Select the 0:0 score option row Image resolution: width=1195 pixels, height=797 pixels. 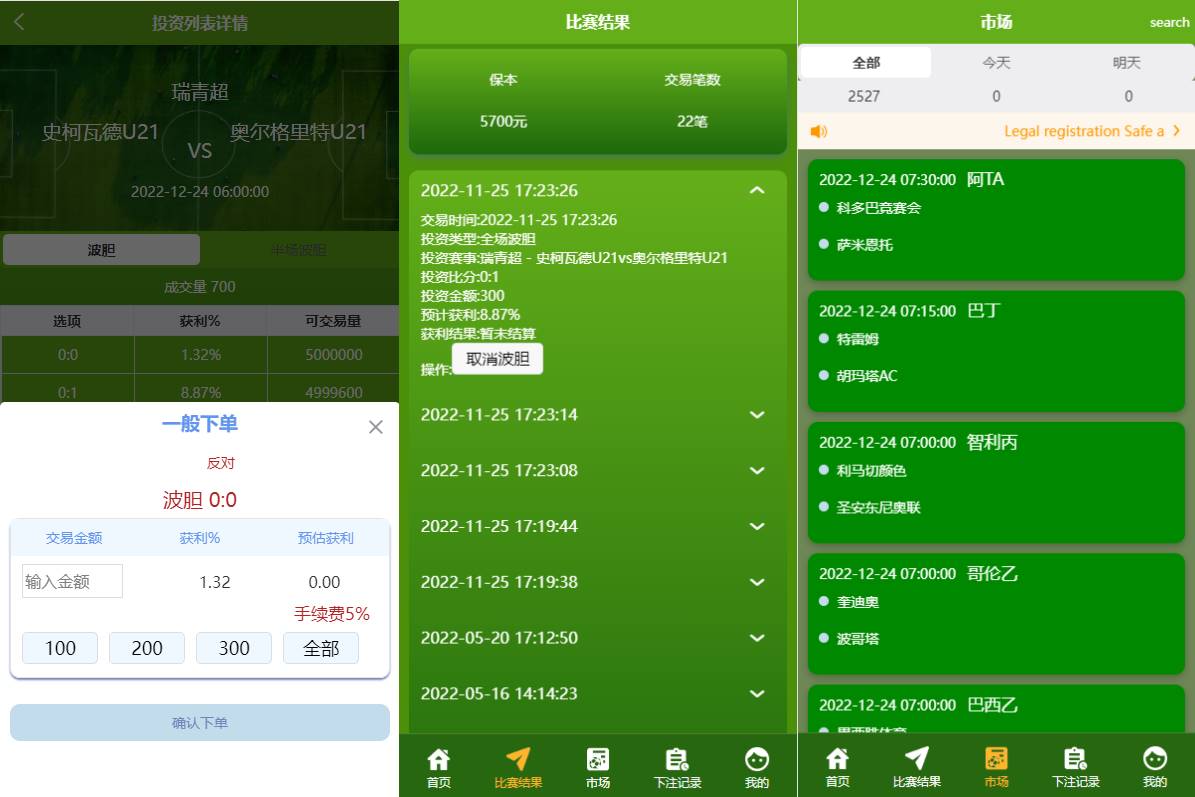coord(200,355)
